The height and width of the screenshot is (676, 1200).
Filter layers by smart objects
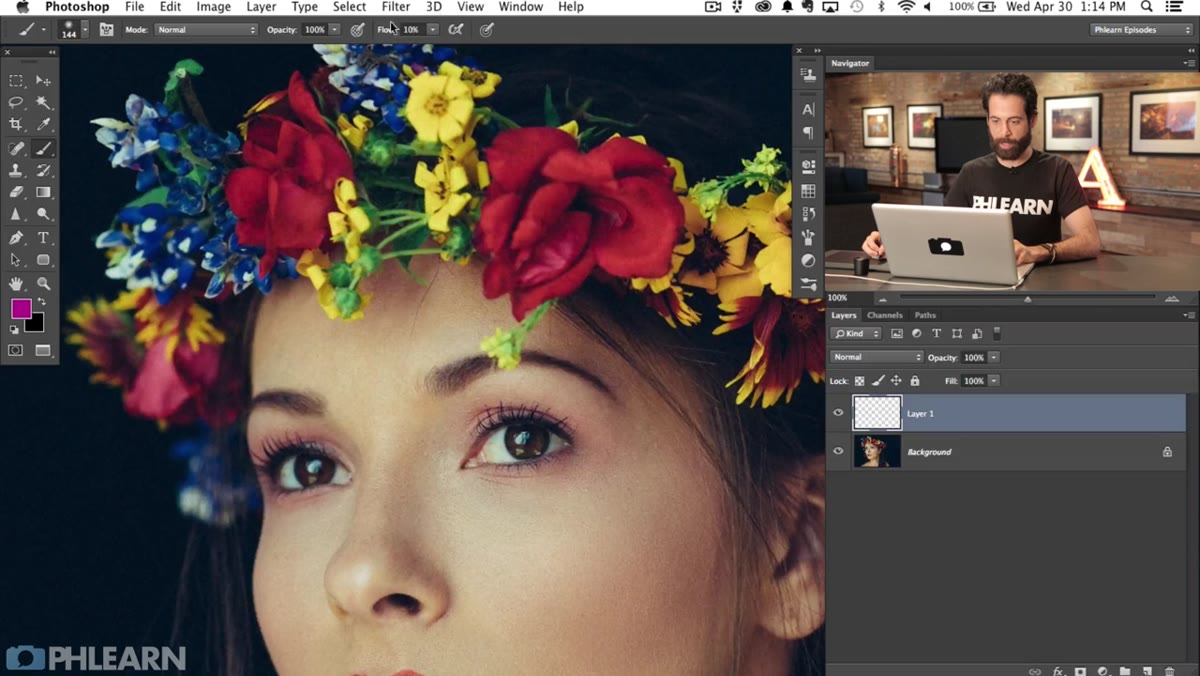pos(977,334)
